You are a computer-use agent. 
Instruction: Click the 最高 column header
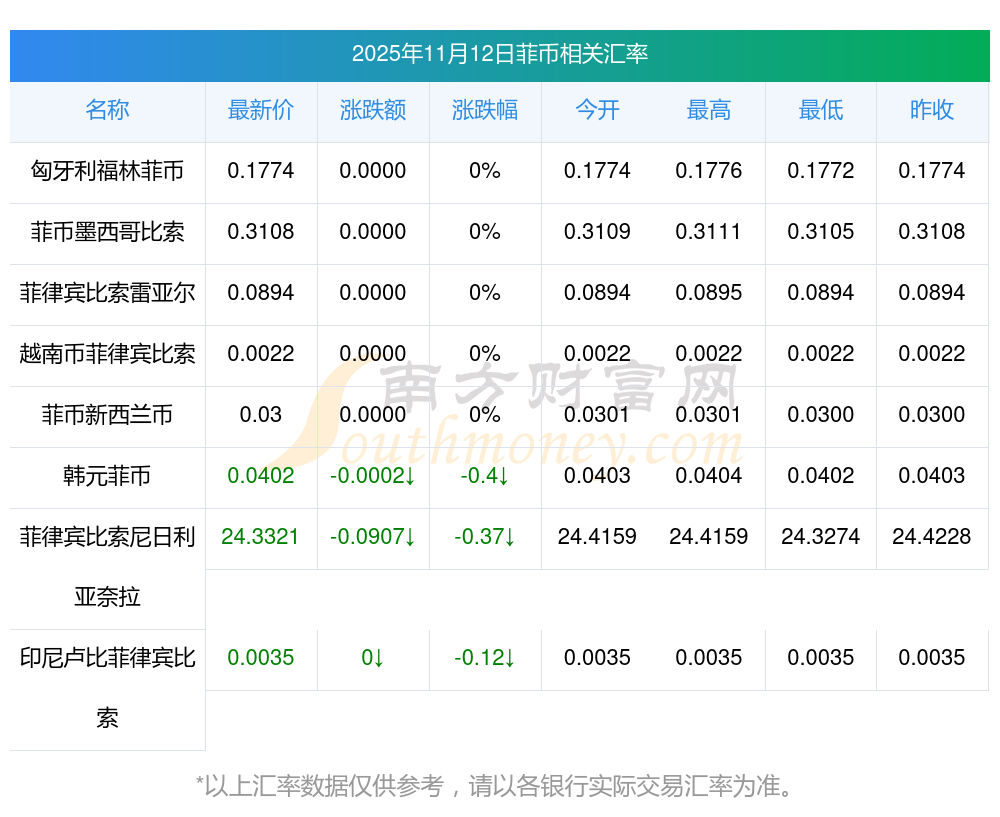709,111
